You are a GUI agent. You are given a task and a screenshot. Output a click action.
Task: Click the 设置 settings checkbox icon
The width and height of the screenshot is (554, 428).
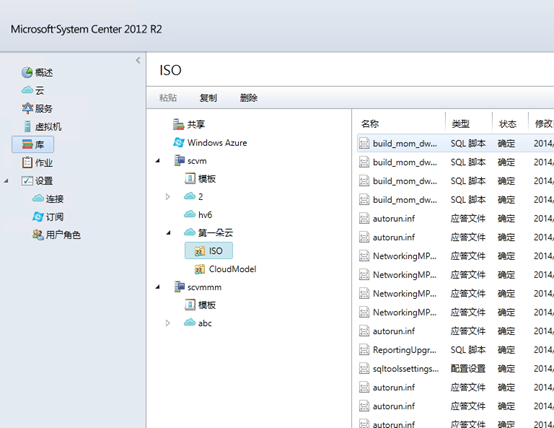point(27,181)
